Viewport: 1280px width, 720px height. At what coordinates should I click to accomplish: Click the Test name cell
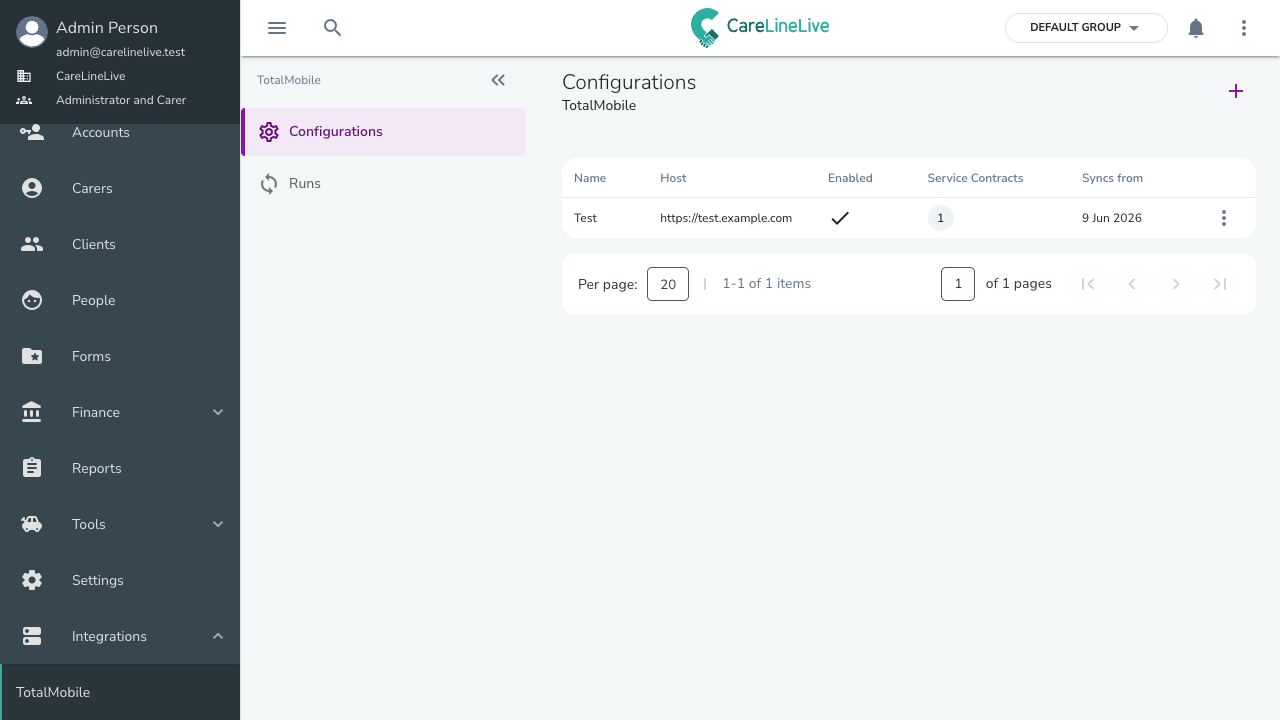585,218
